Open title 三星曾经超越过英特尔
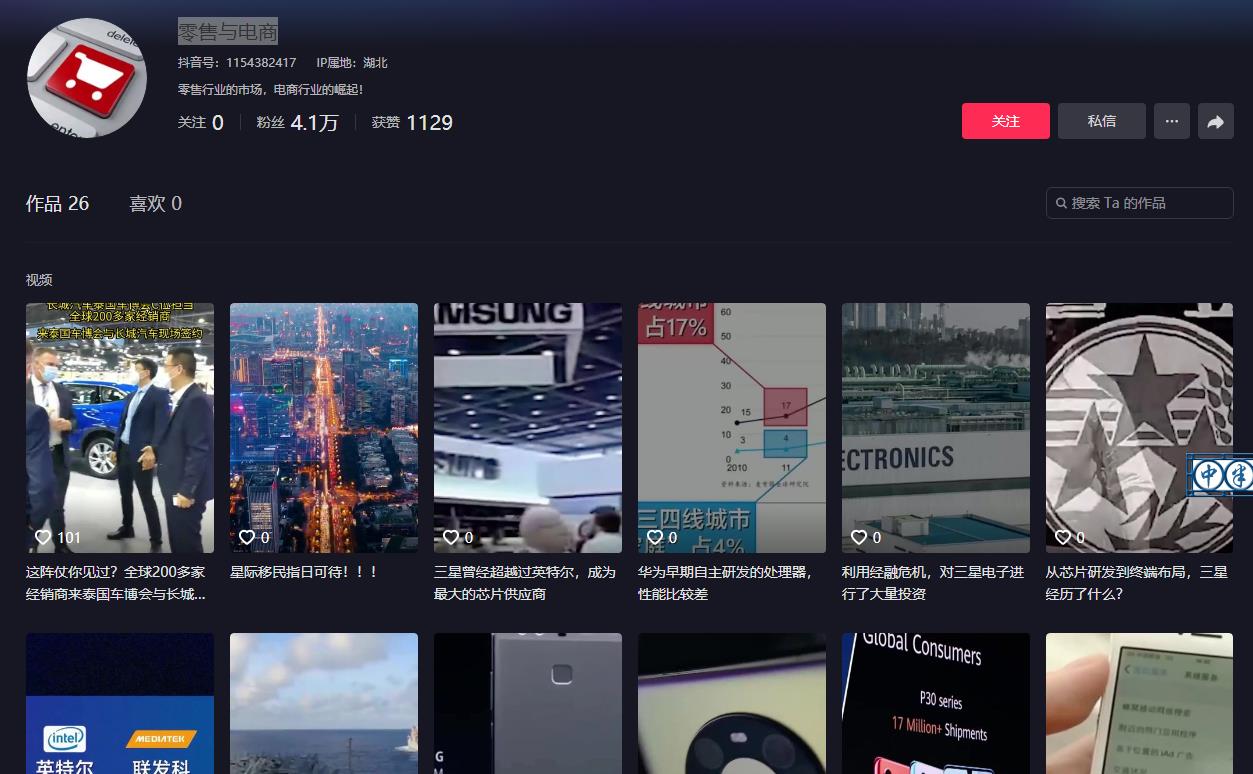Image resolution: width=1253 pixels, height=774 pixels. (525, 583)
